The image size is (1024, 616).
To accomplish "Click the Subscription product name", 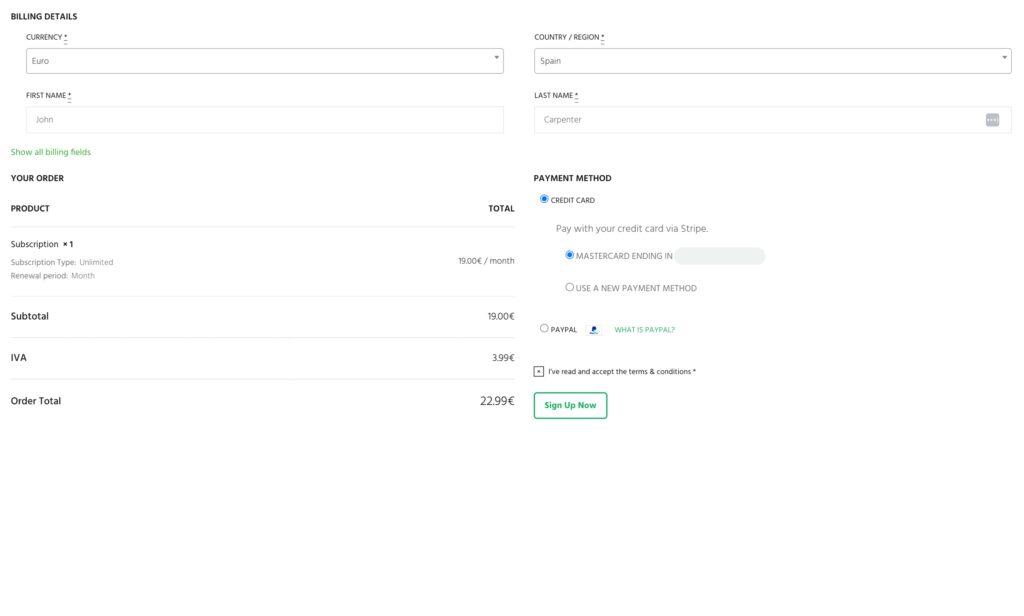I will coord(35,244).
